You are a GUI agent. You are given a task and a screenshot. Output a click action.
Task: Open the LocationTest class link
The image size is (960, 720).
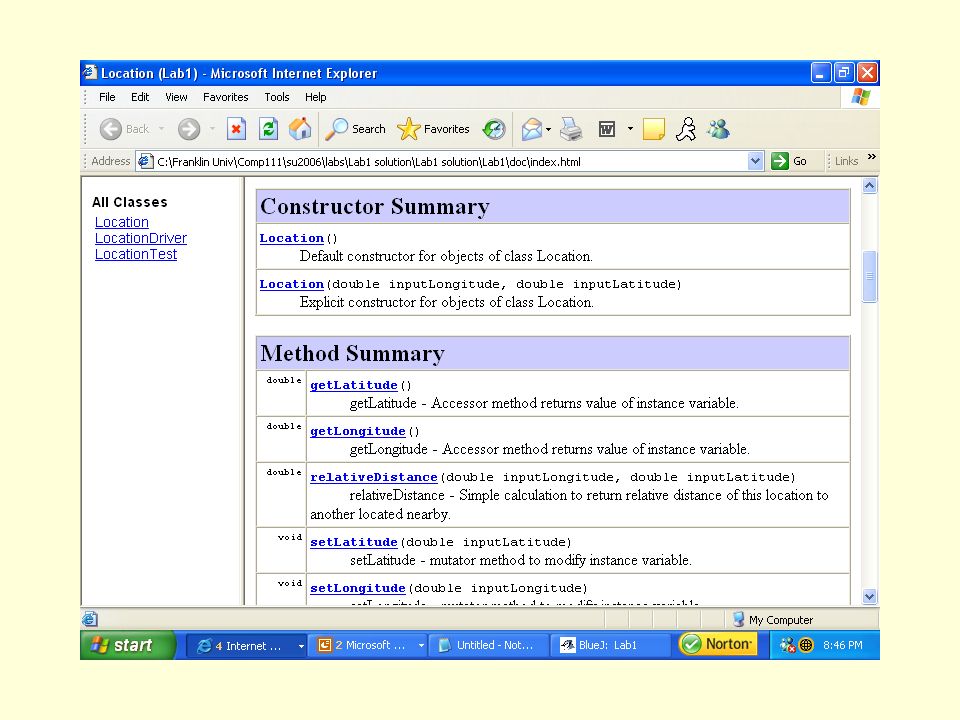(x=136, y=254)
